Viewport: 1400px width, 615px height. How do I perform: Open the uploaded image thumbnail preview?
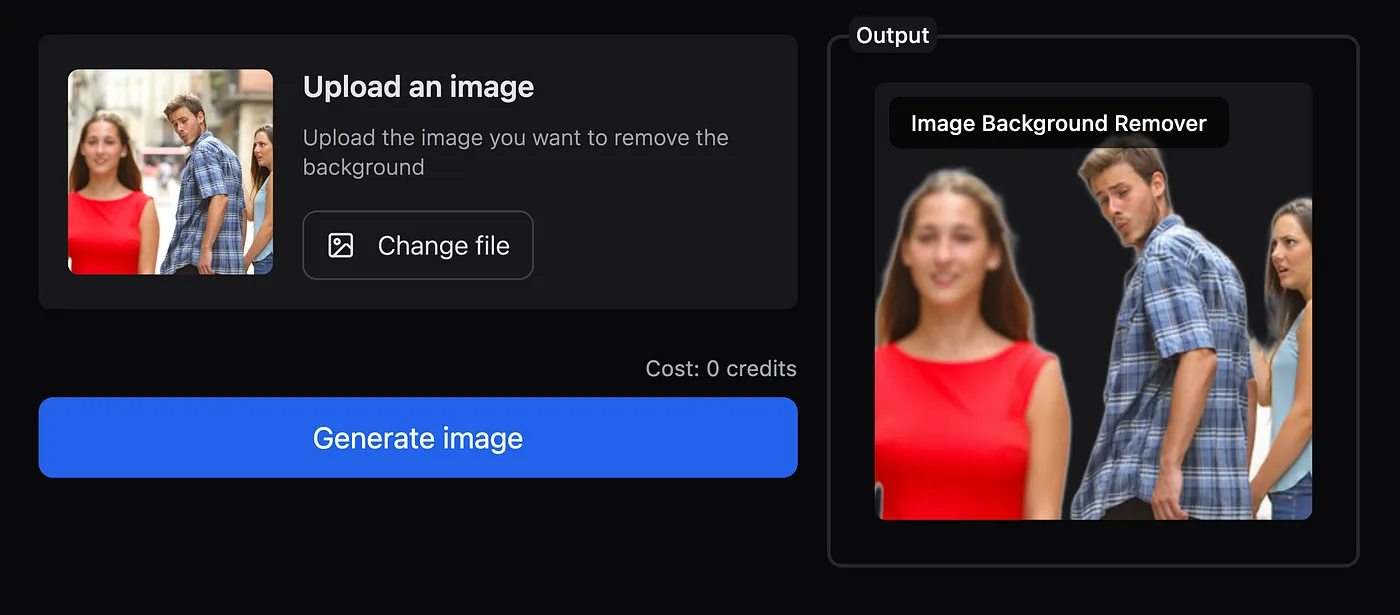click(x=170, y=172)
